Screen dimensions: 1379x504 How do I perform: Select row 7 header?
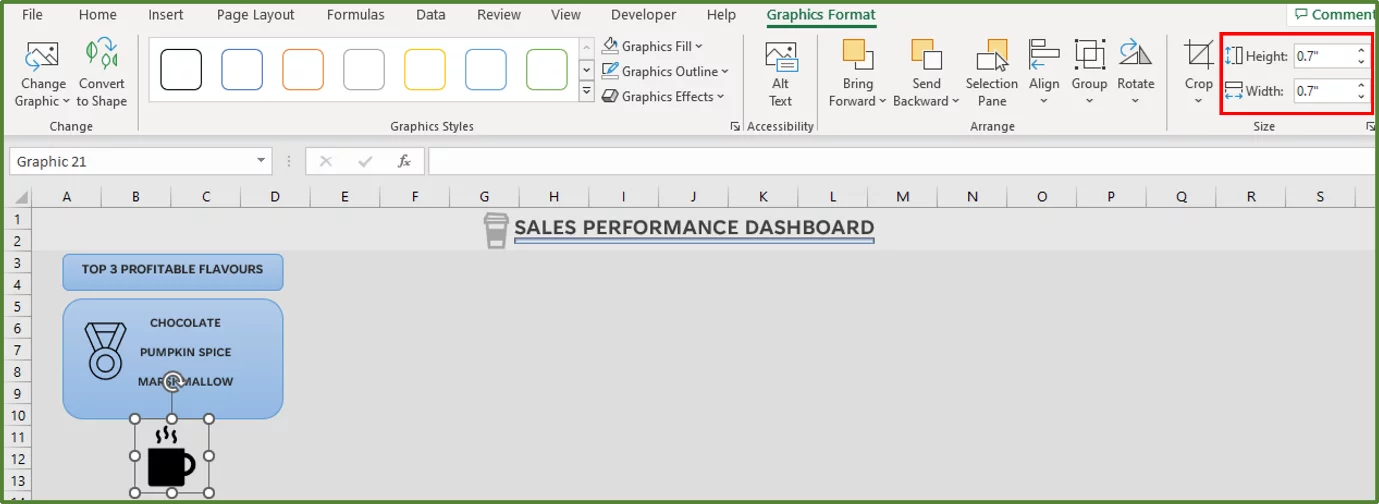point(16,349)
